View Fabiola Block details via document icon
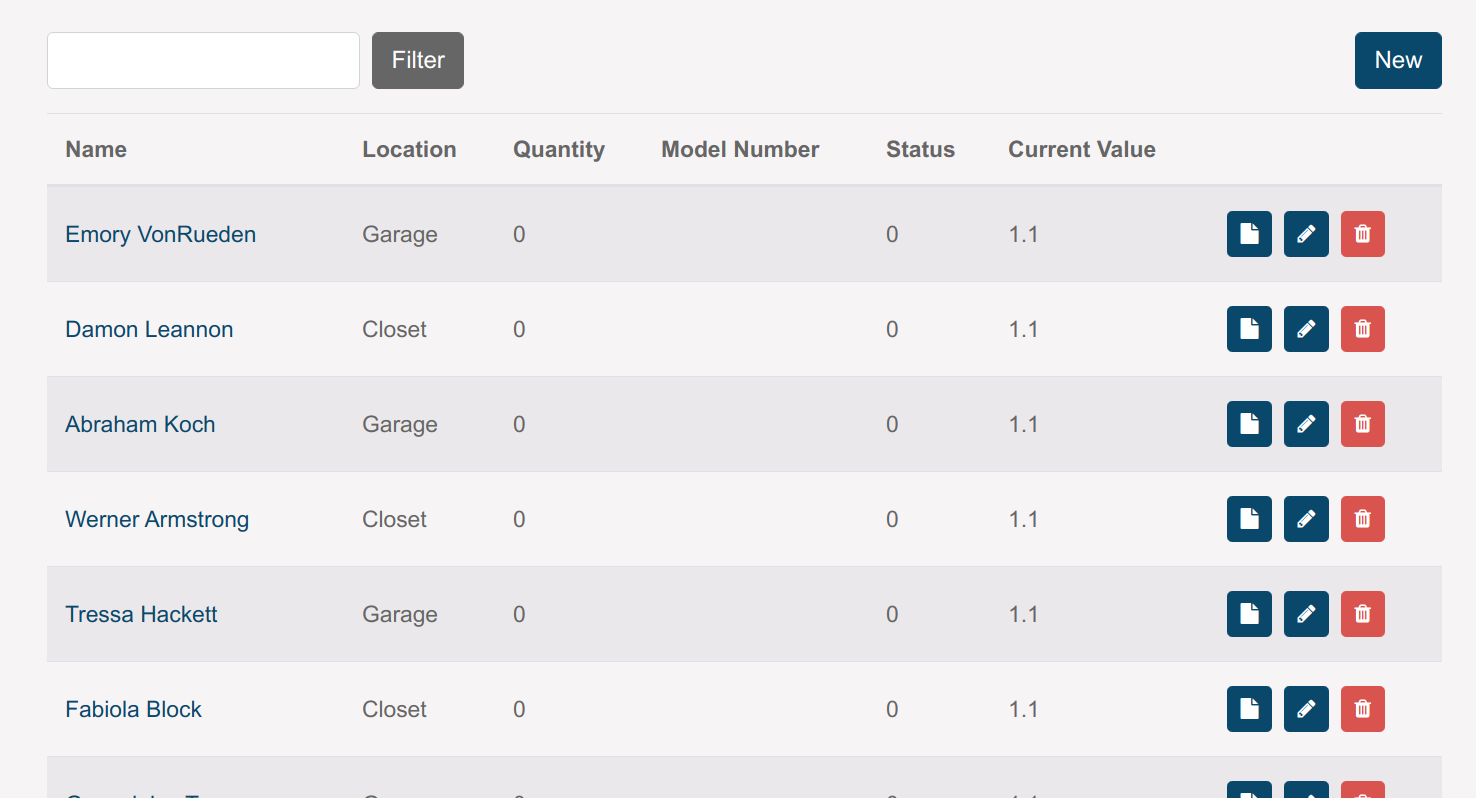This screenshot has height=798, width=1476. pyautogui.click(x=1249, y=709)
